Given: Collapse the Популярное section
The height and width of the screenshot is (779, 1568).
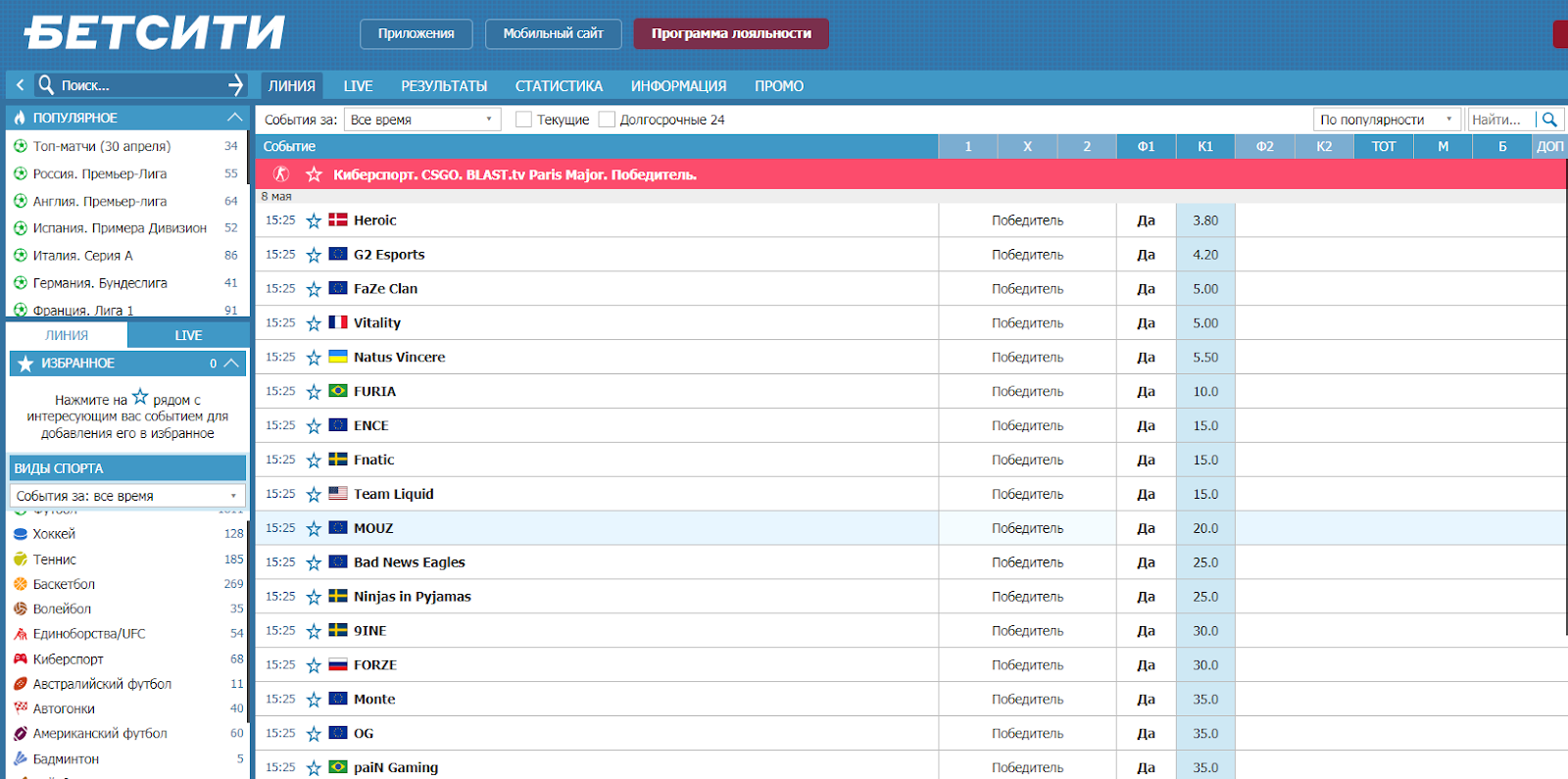Looking at the screenshot, I should click(234, 118).
